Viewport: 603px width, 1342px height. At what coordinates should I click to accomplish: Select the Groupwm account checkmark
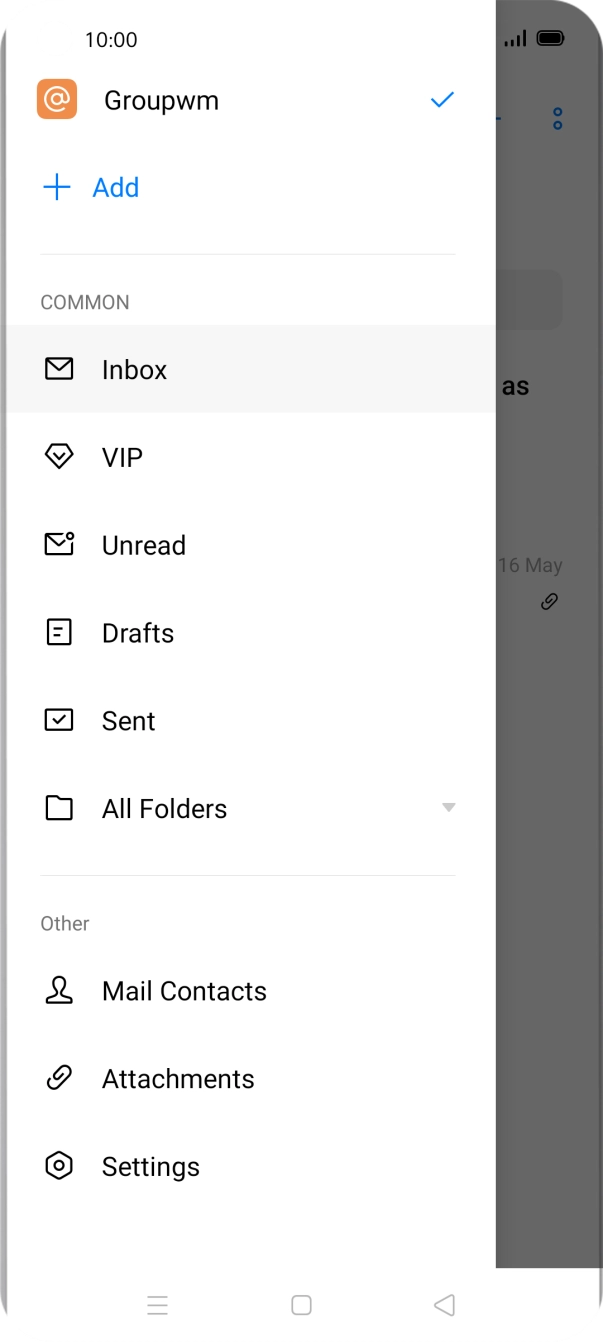point(440,99)
